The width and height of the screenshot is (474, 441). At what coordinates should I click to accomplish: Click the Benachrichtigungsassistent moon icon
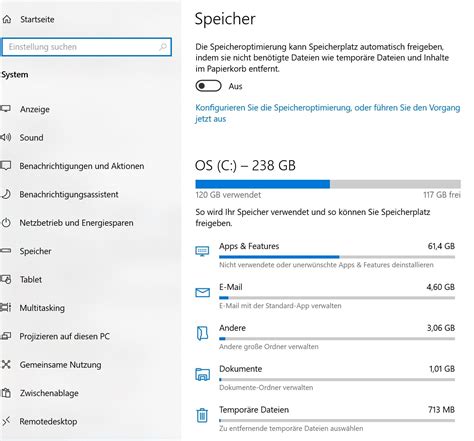6,194
